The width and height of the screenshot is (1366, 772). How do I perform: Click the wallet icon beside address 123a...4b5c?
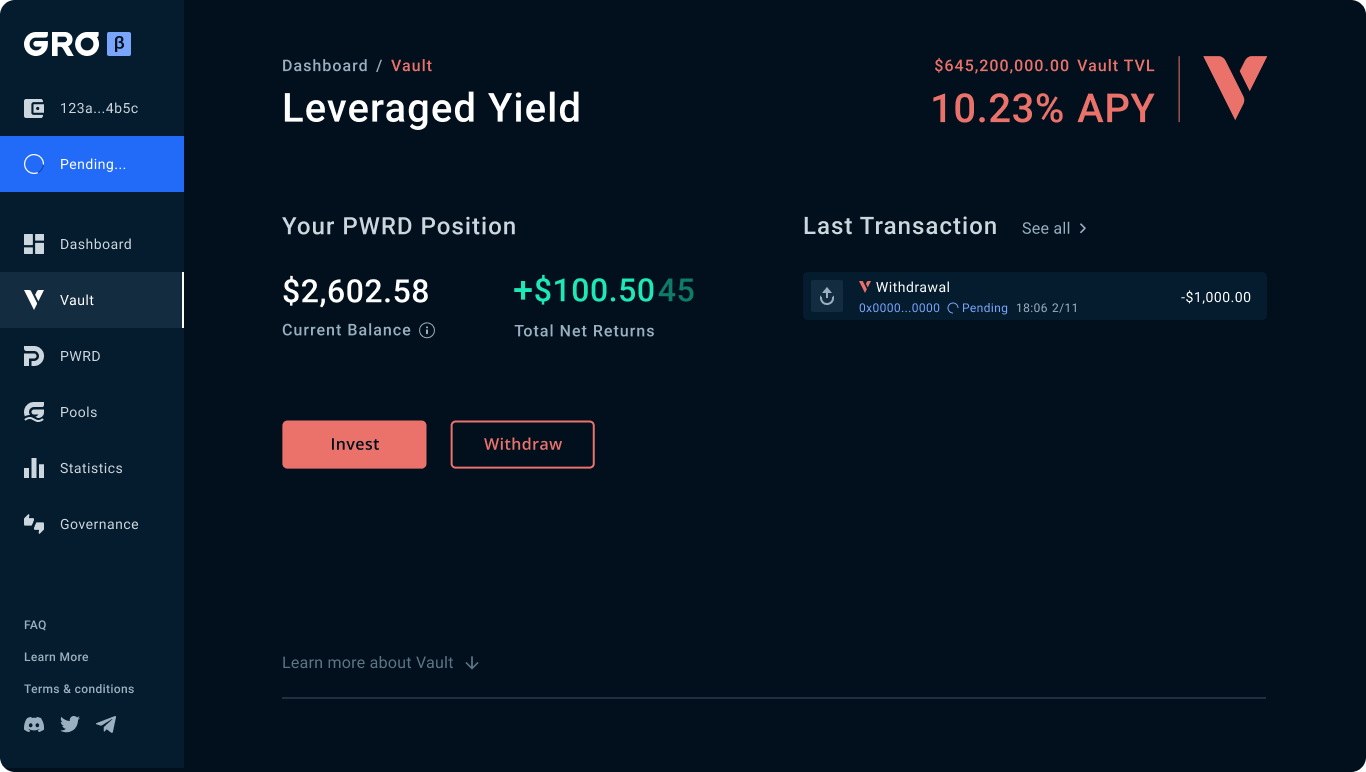(x=35, y=108)
